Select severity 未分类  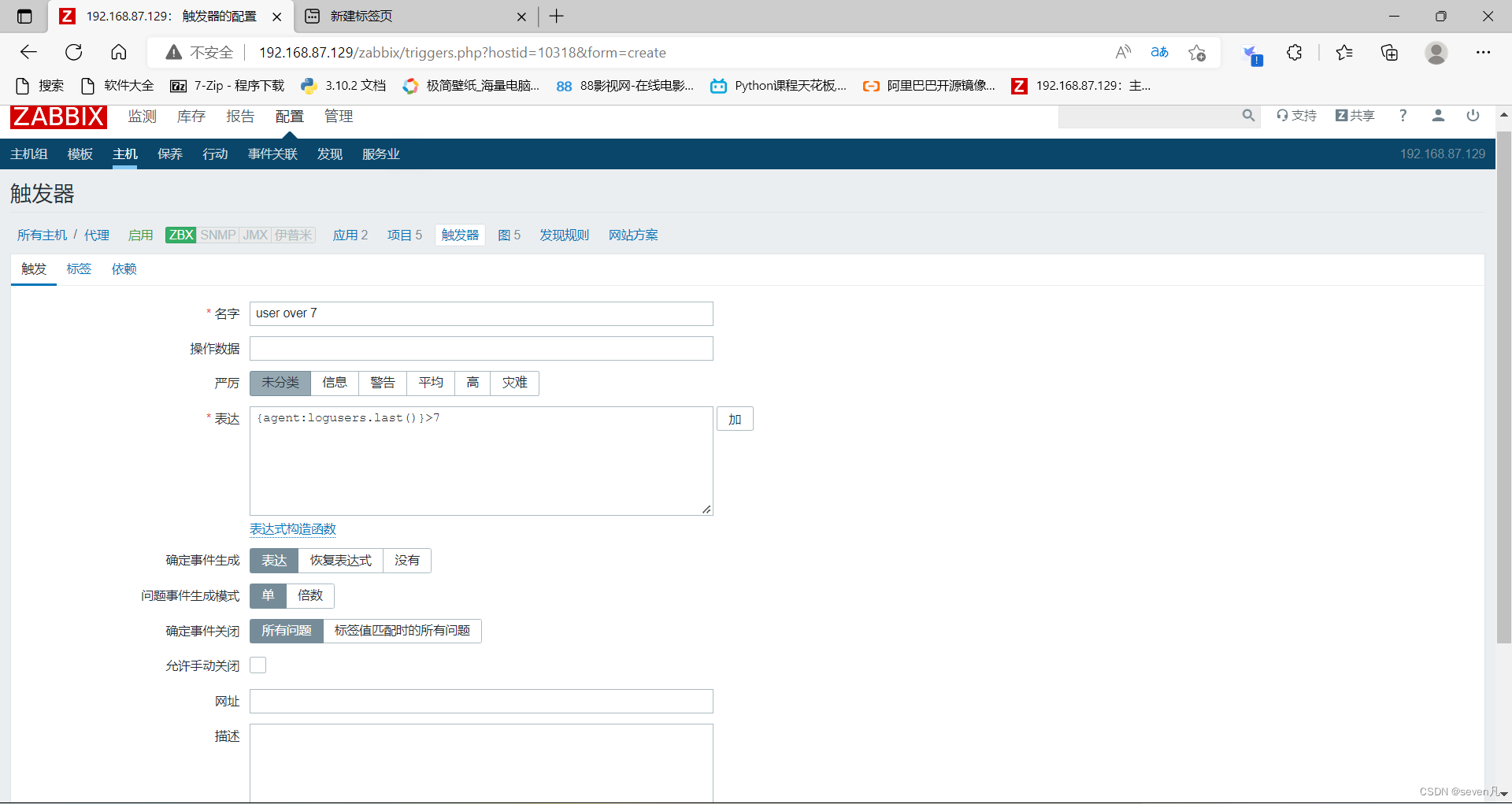[280, 383]
